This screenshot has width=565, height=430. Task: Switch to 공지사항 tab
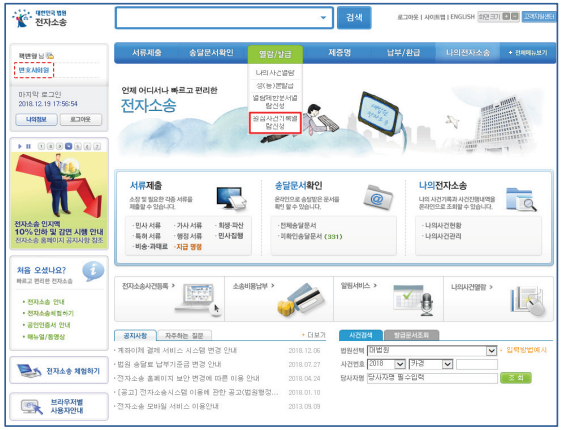click(135, 336)
